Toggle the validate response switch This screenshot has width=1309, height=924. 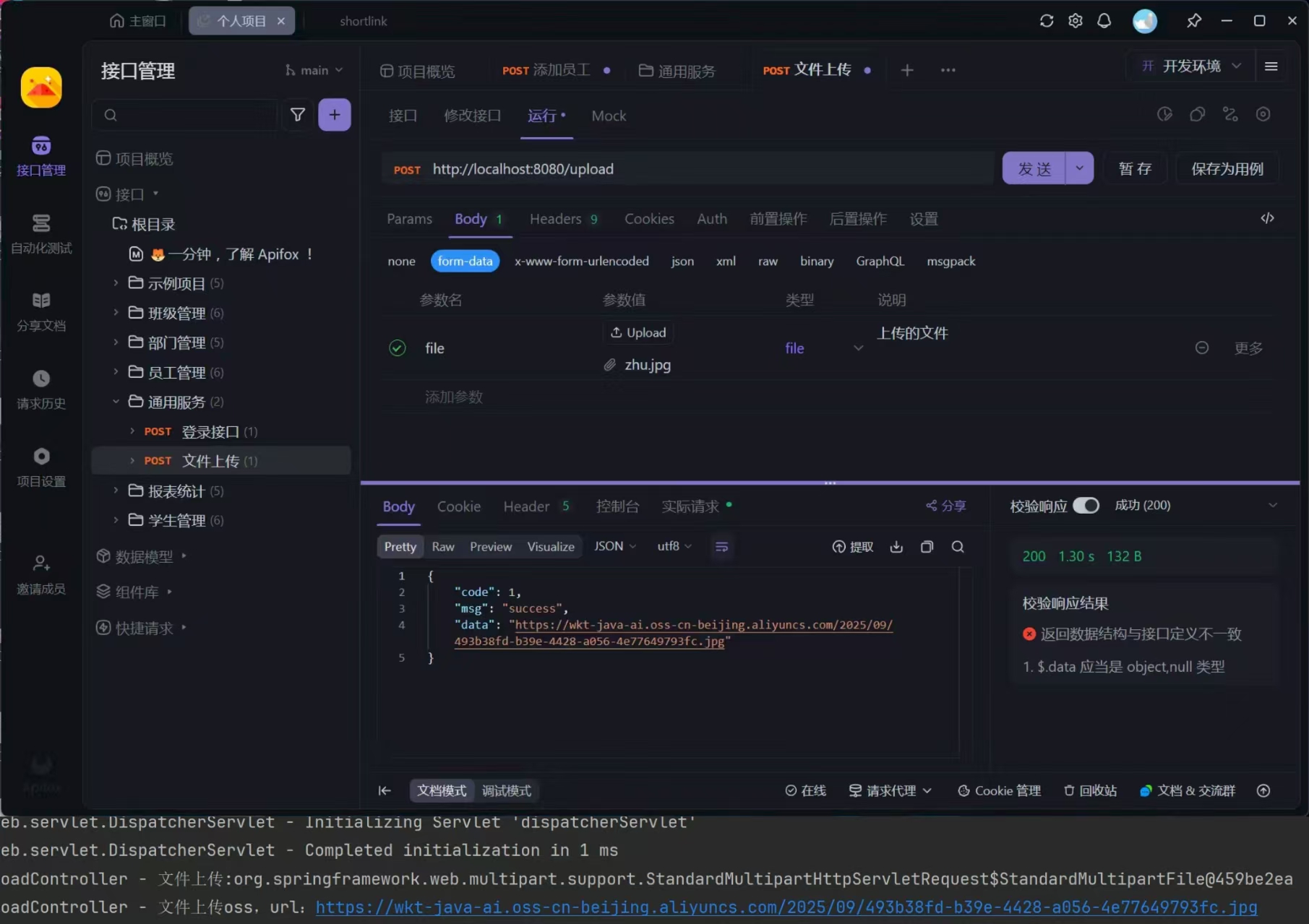[1085, 506]
